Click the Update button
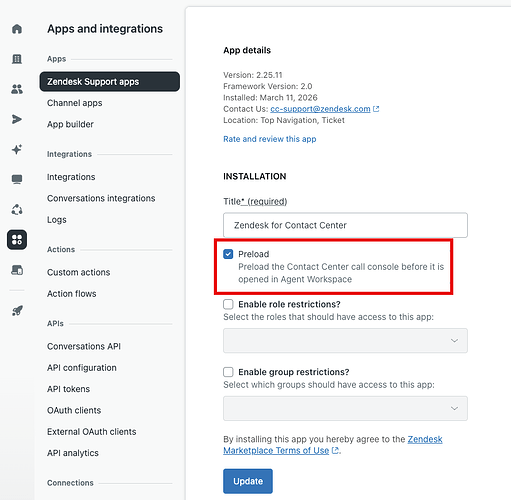This screenshot has height=500, width=511. pos(248,481)
